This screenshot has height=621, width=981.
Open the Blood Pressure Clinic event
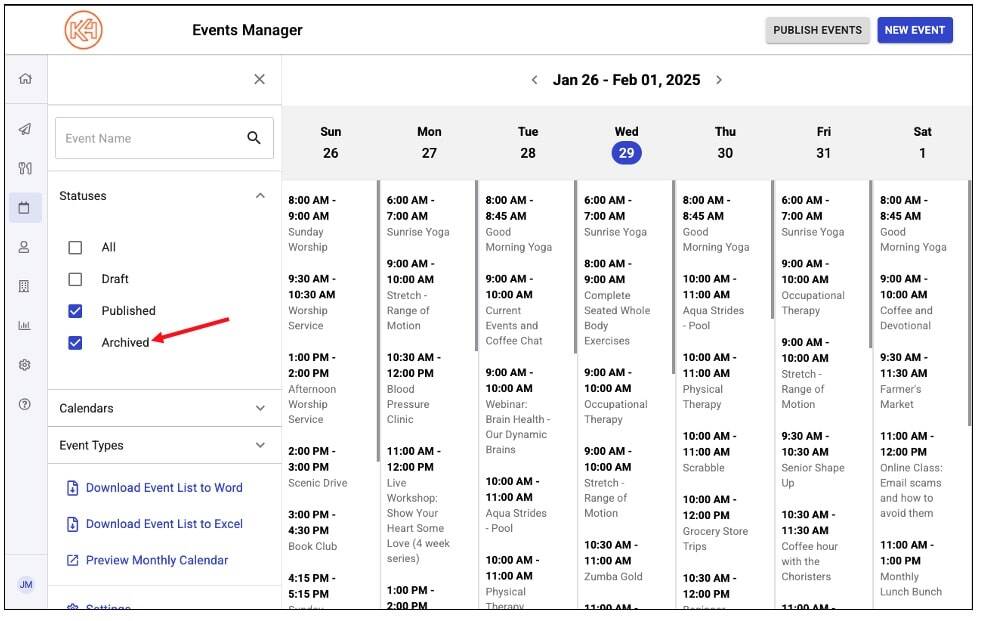[413, 388]
